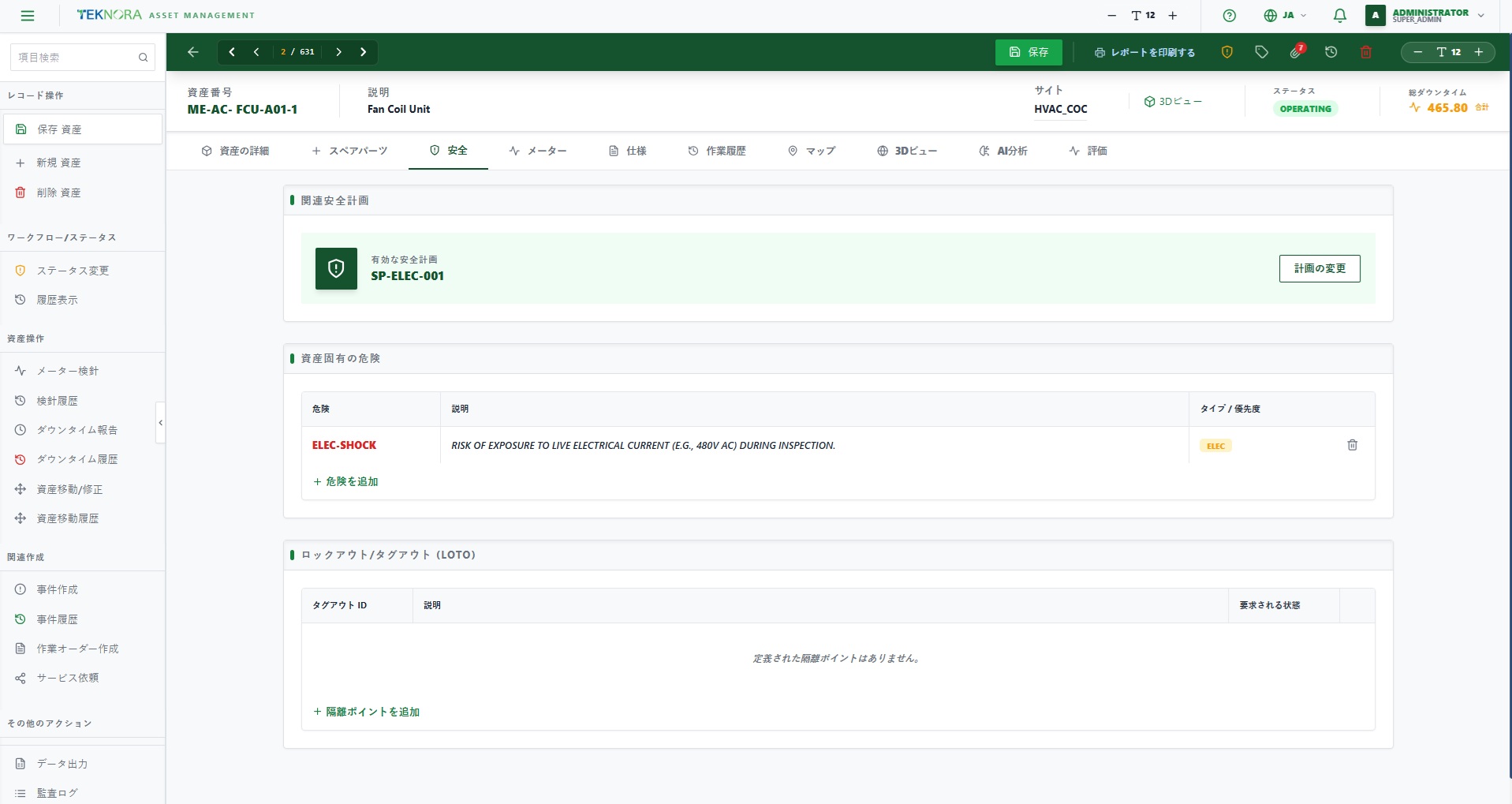Increase font size in top header

pos(1173,15)
